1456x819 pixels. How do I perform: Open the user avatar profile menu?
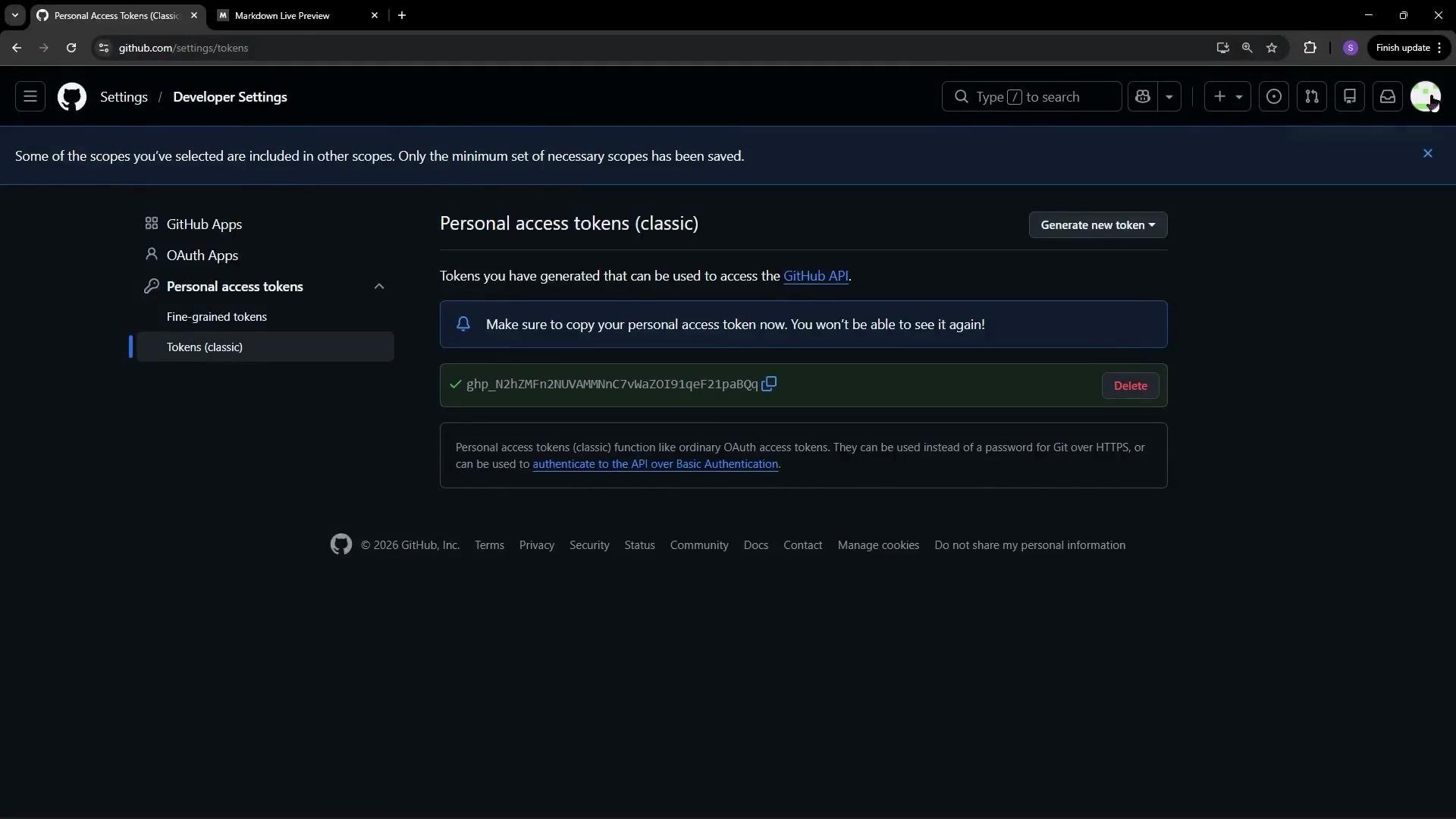tap(1425, 96)
